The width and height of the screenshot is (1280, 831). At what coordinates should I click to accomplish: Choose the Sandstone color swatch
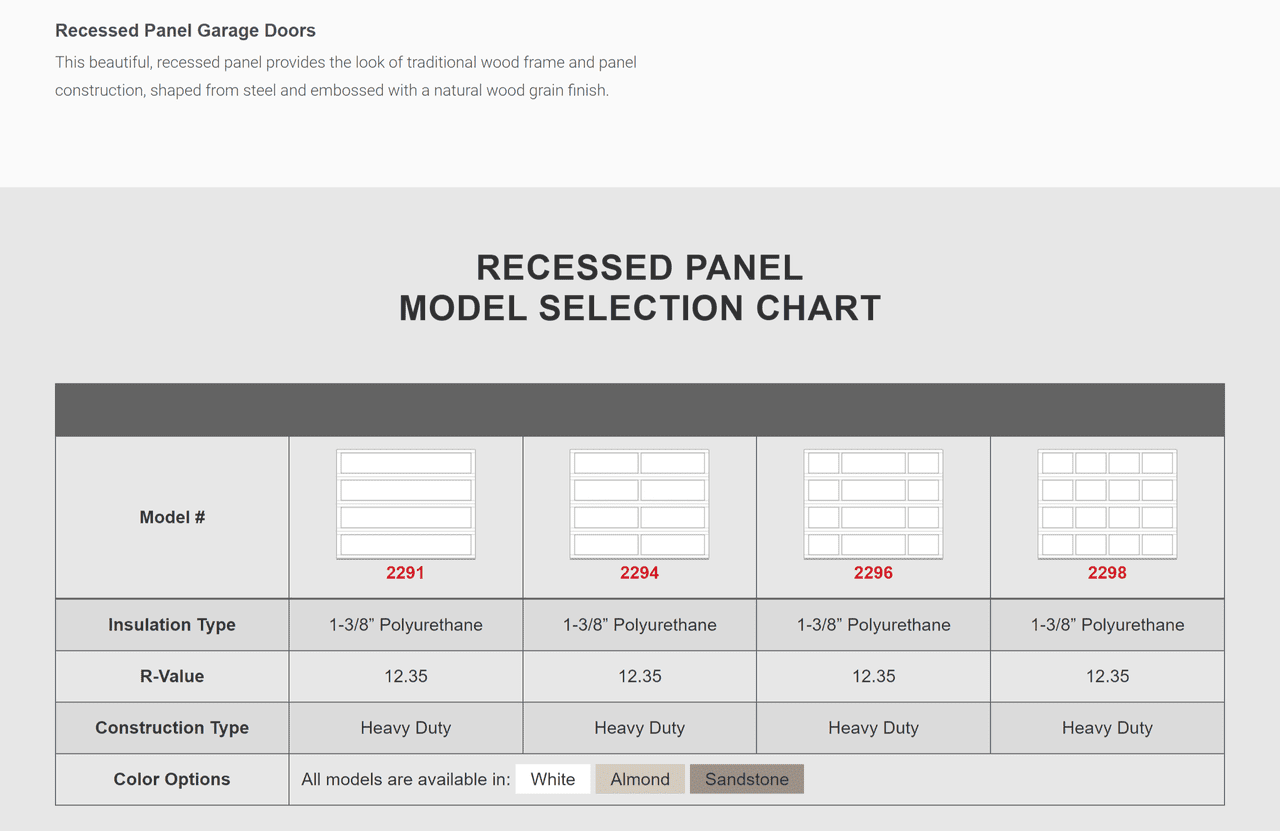pyautogui.click(x=747, y=779)
